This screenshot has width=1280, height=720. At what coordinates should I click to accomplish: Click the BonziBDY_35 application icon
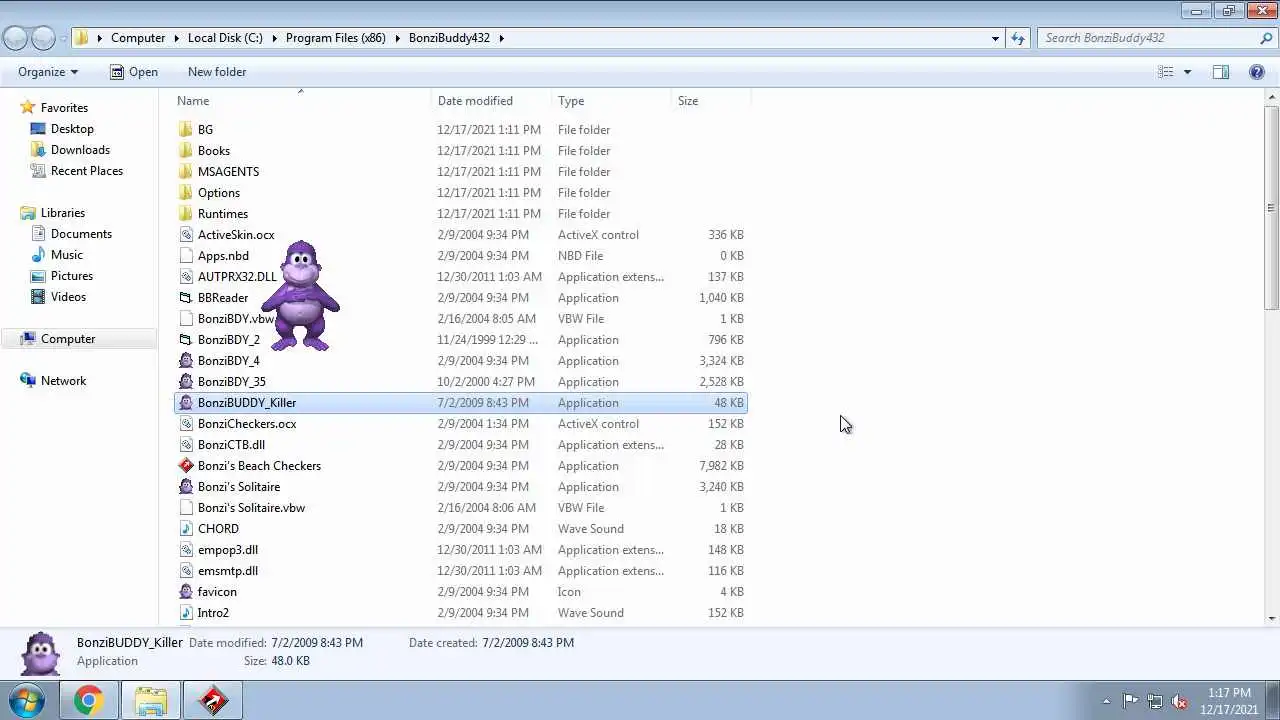click(185, 381)
